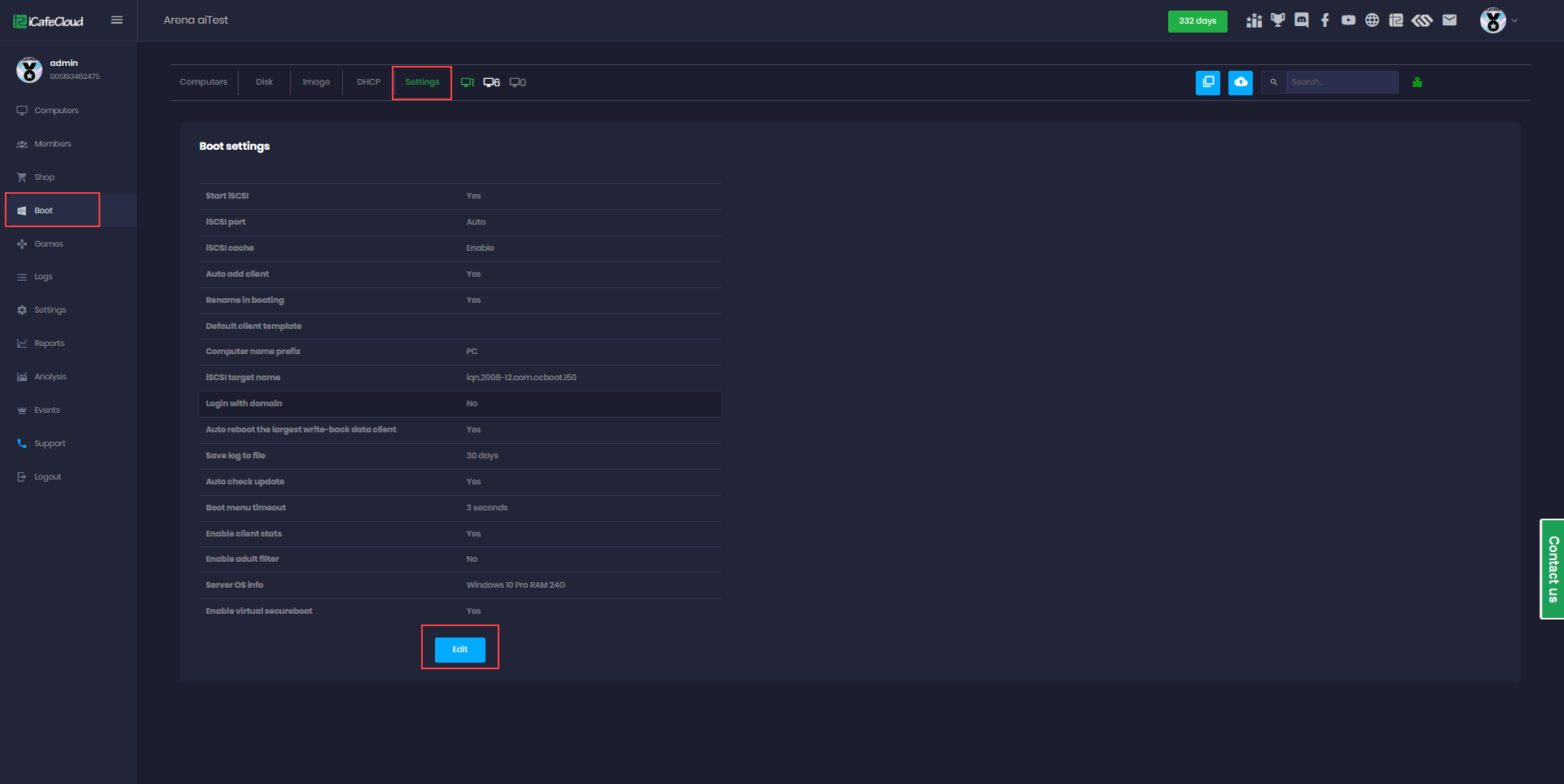The width and height of the screenshot is (1564, 784).
Task: Click the leaderboard podium icon
Action: point(1254,20)
